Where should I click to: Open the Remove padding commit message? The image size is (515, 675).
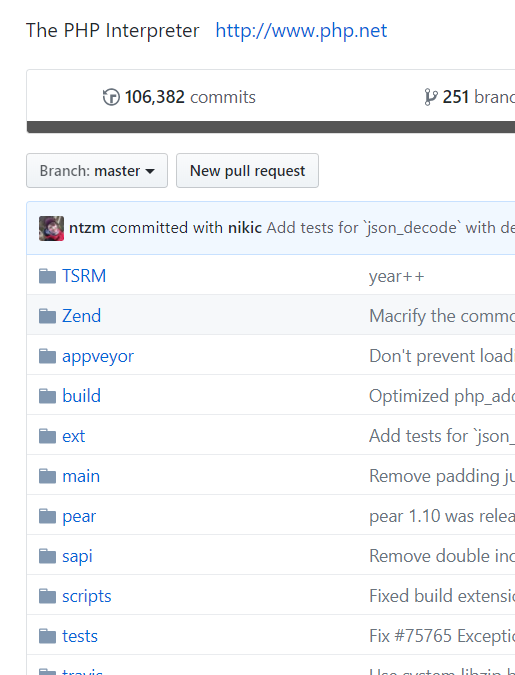[x=442, y=476]
